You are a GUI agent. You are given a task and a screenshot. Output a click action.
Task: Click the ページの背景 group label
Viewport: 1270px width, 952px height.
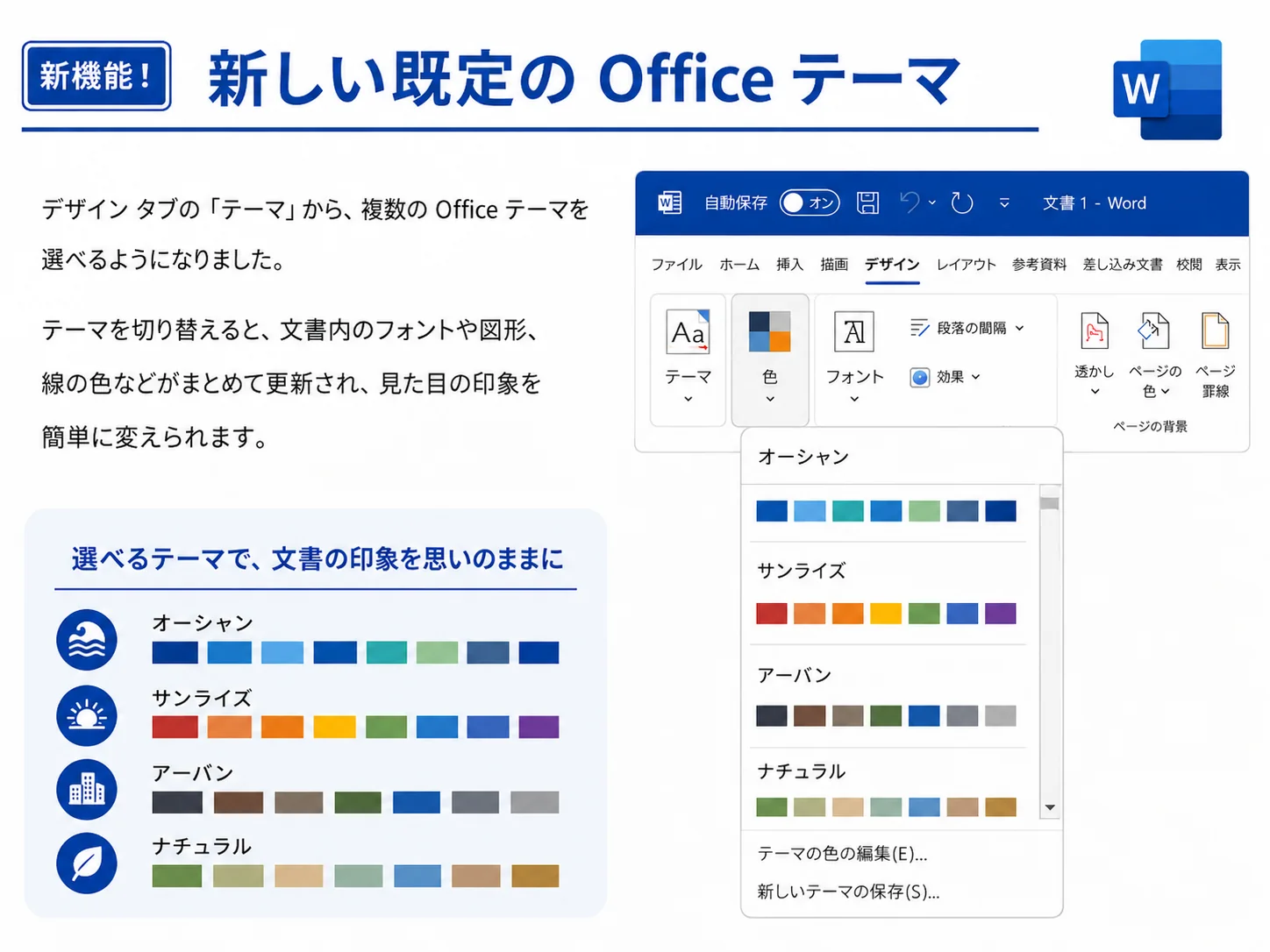(1150, 426)
